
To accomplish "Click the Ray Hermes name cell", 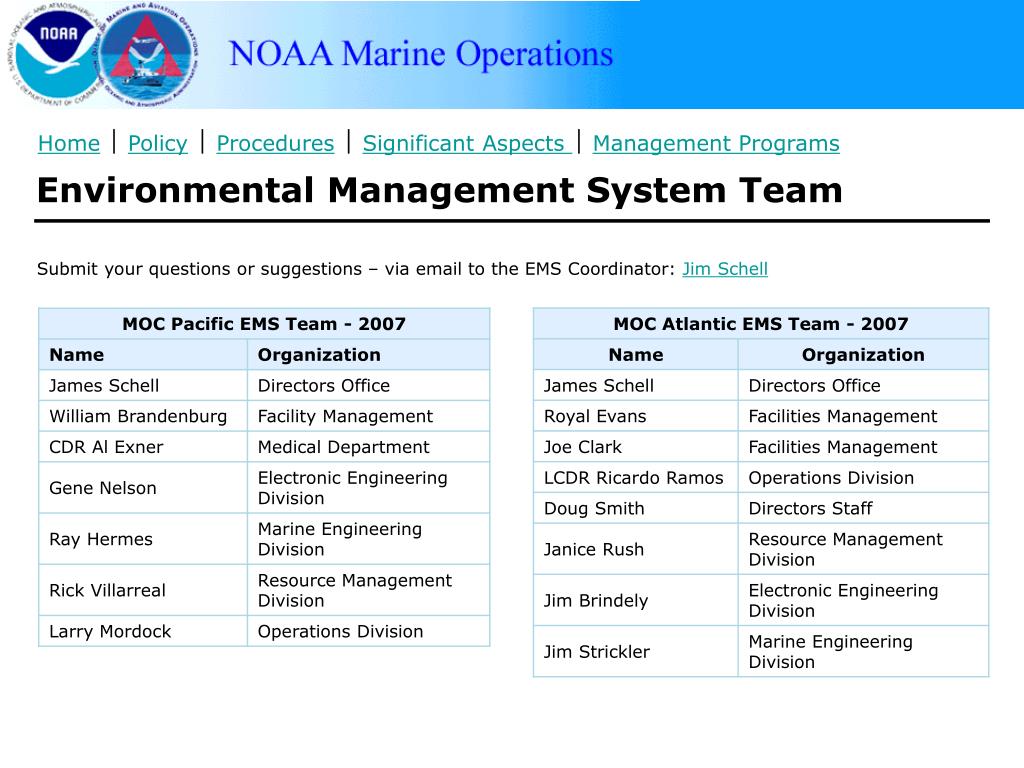I will pos(143,539).
